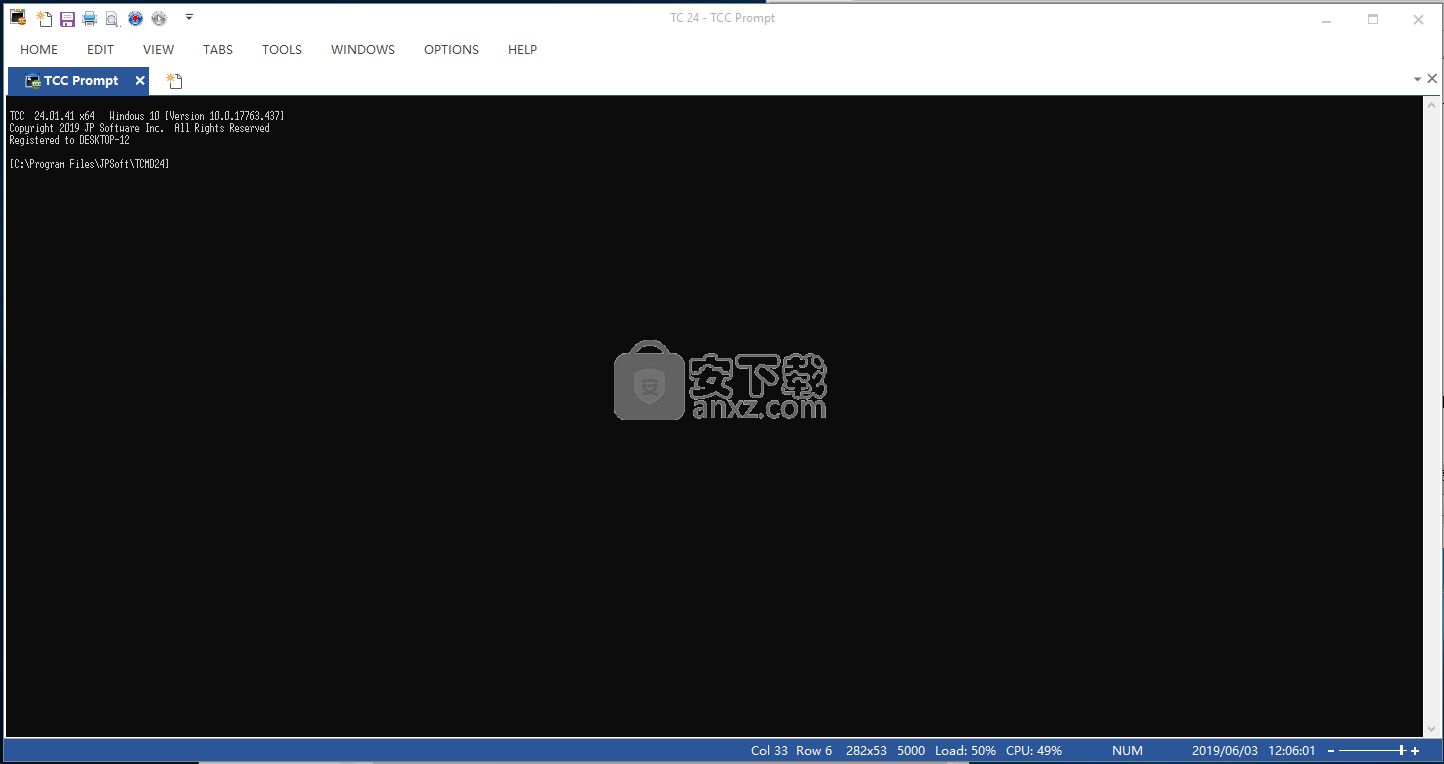The image size is (1444, 764).
Task: Click the zoom out minus button
Action: click(x=1331, y=751)
